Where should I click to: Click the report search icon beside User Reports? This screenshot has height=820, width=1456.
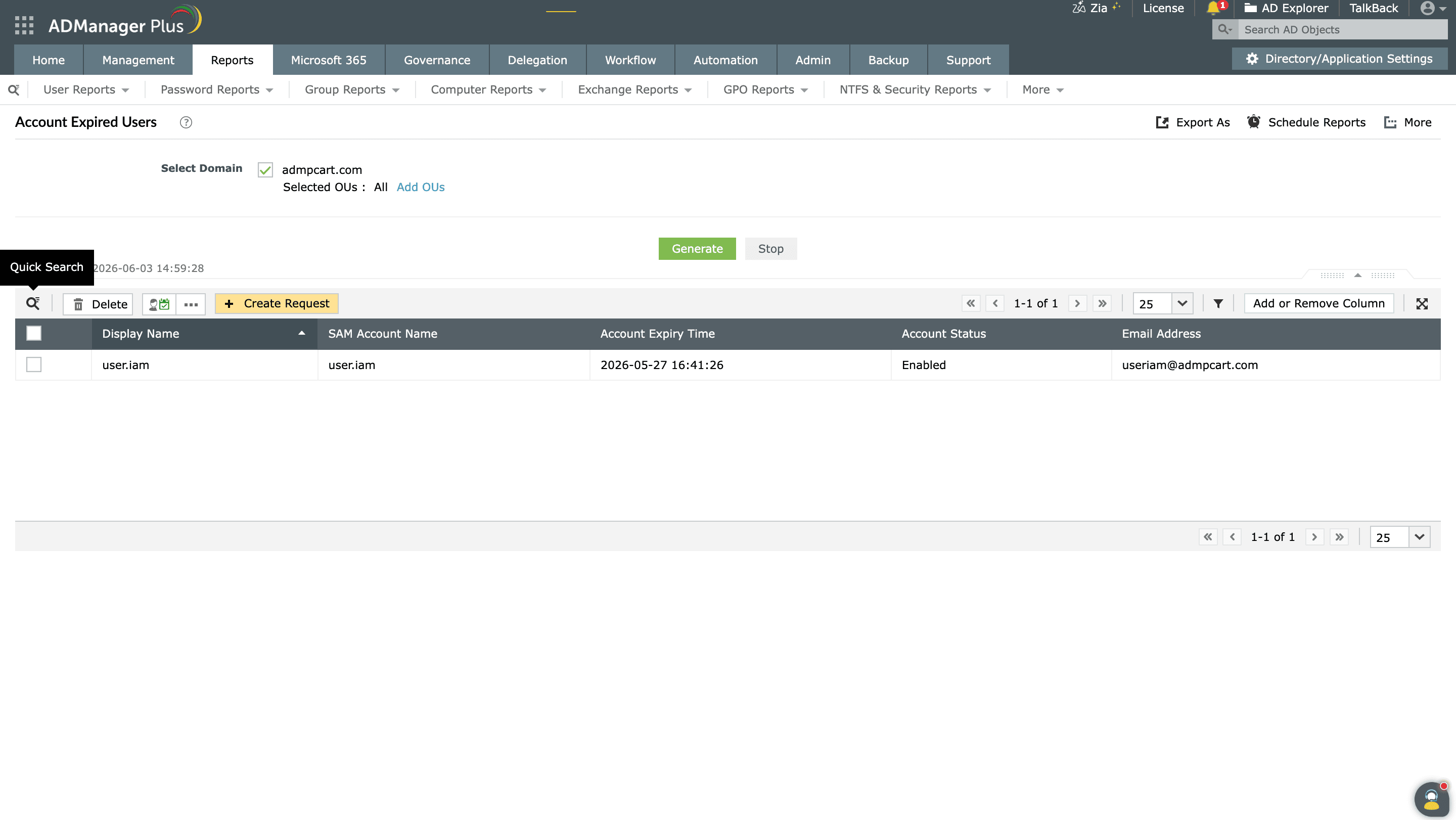(14, 89)
